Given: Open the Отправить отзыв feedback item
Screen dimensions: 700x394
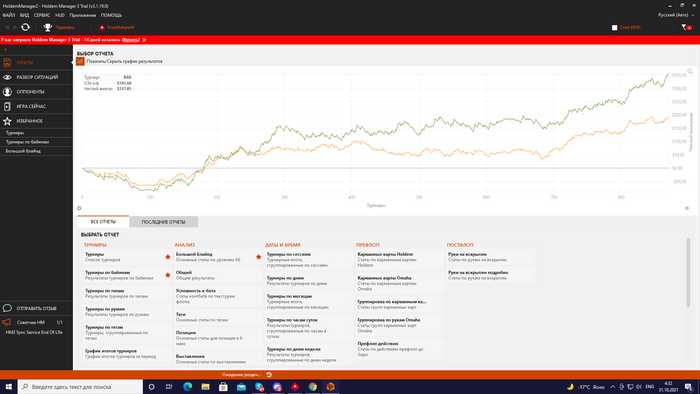Looking at the screenshot, I should (x=36, y=308).
